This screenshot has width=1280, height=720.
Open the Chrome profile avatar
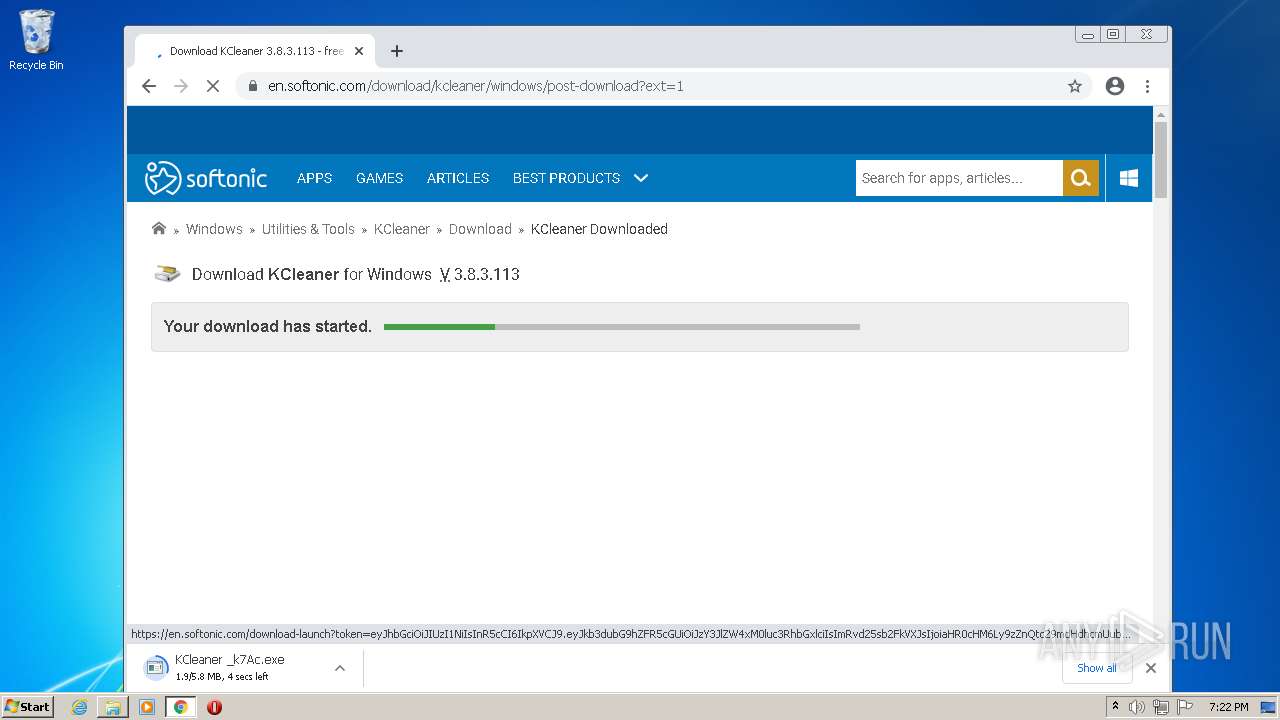point(1115,86)
